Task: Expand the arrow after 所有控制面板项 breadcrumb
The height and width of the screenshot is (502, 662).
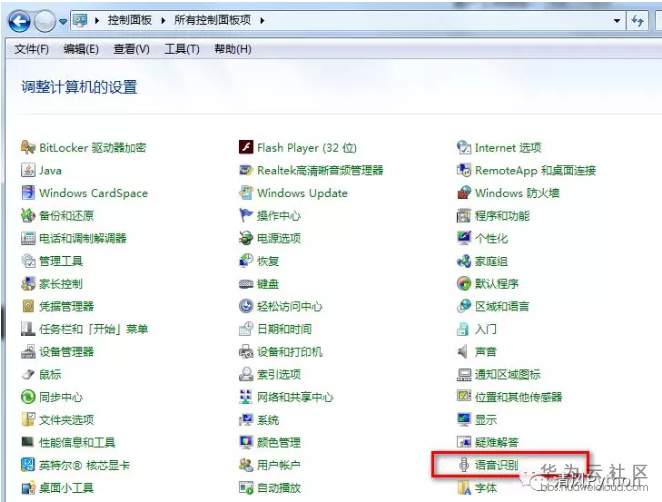Action: (262, 20)
